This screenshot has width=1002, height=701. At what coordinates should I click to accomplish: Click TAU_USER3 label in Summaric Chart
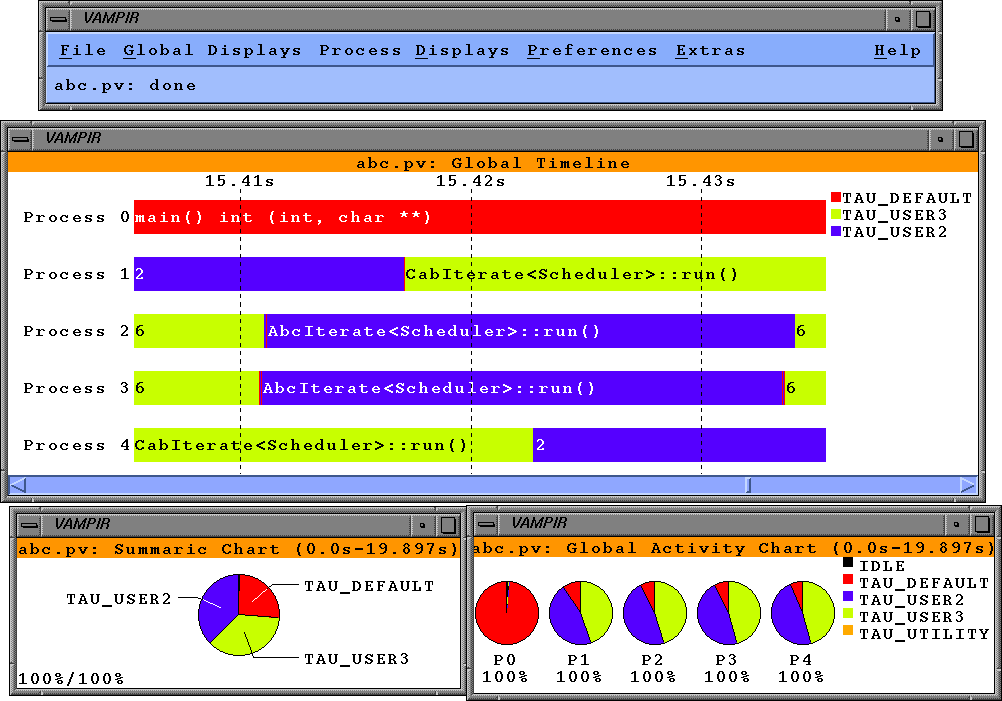[x=357, y=659]
